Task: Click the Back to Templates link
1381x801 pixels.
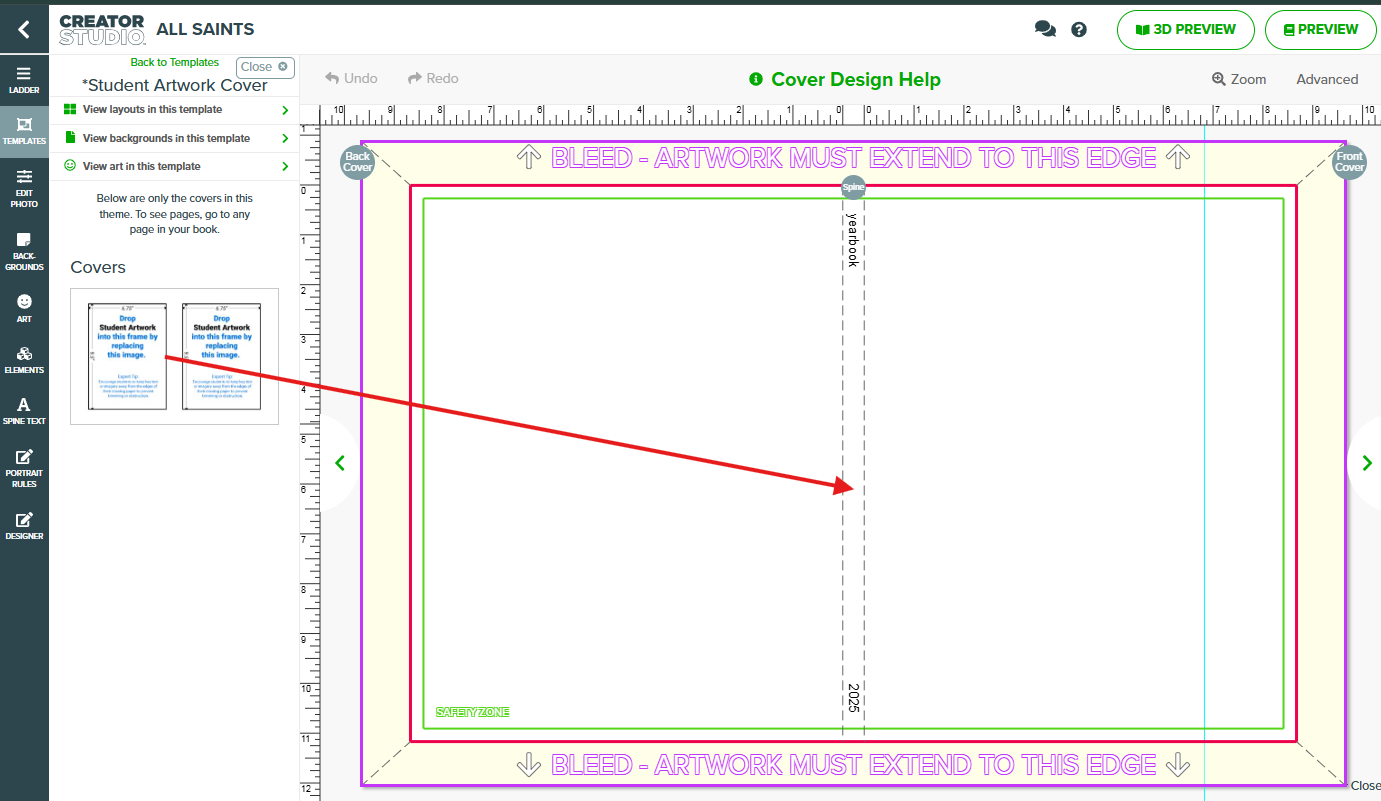Action: tap(174, 62)
